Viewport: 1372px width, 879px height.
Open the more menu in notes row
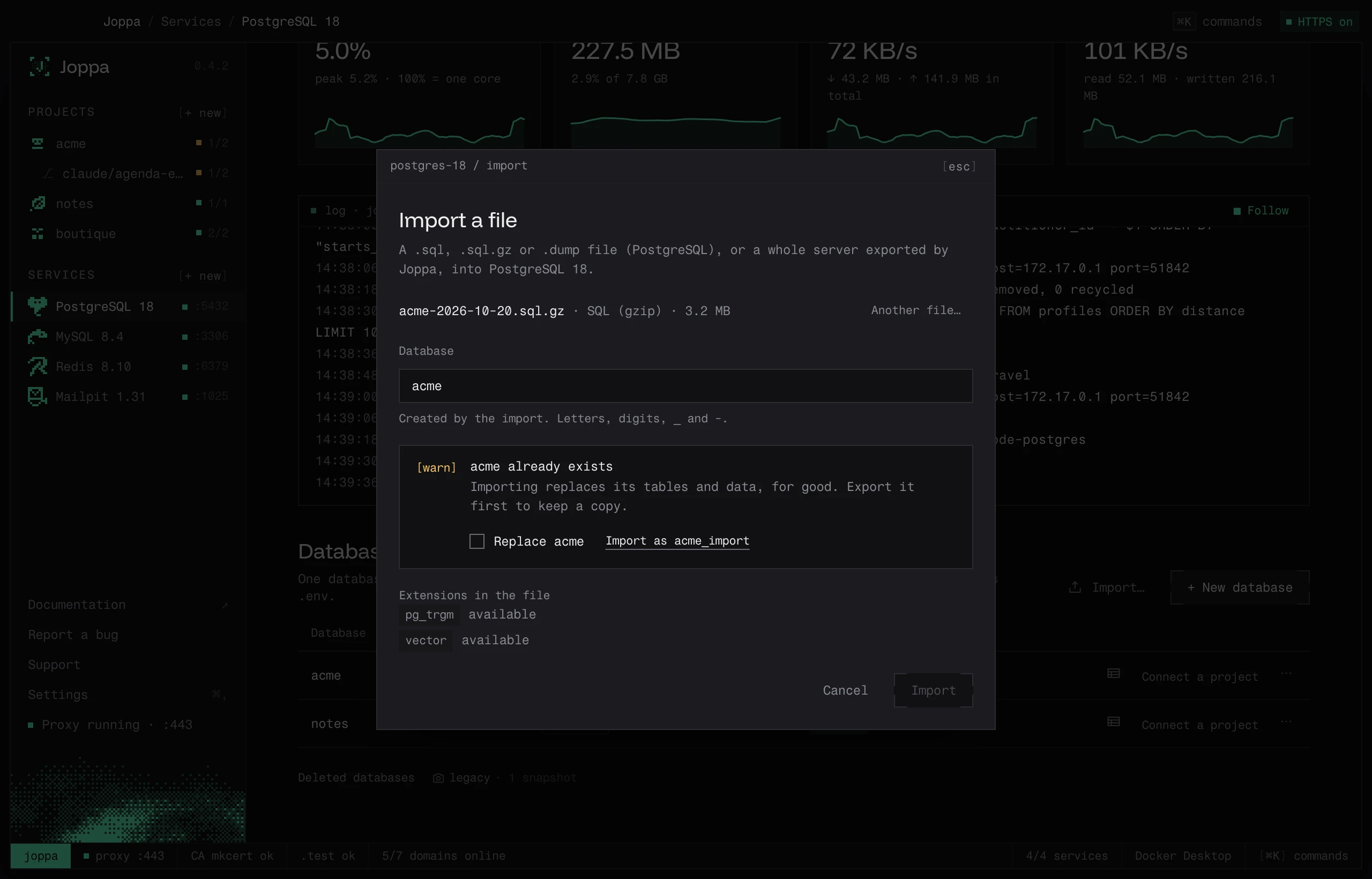click(1286, 721)
